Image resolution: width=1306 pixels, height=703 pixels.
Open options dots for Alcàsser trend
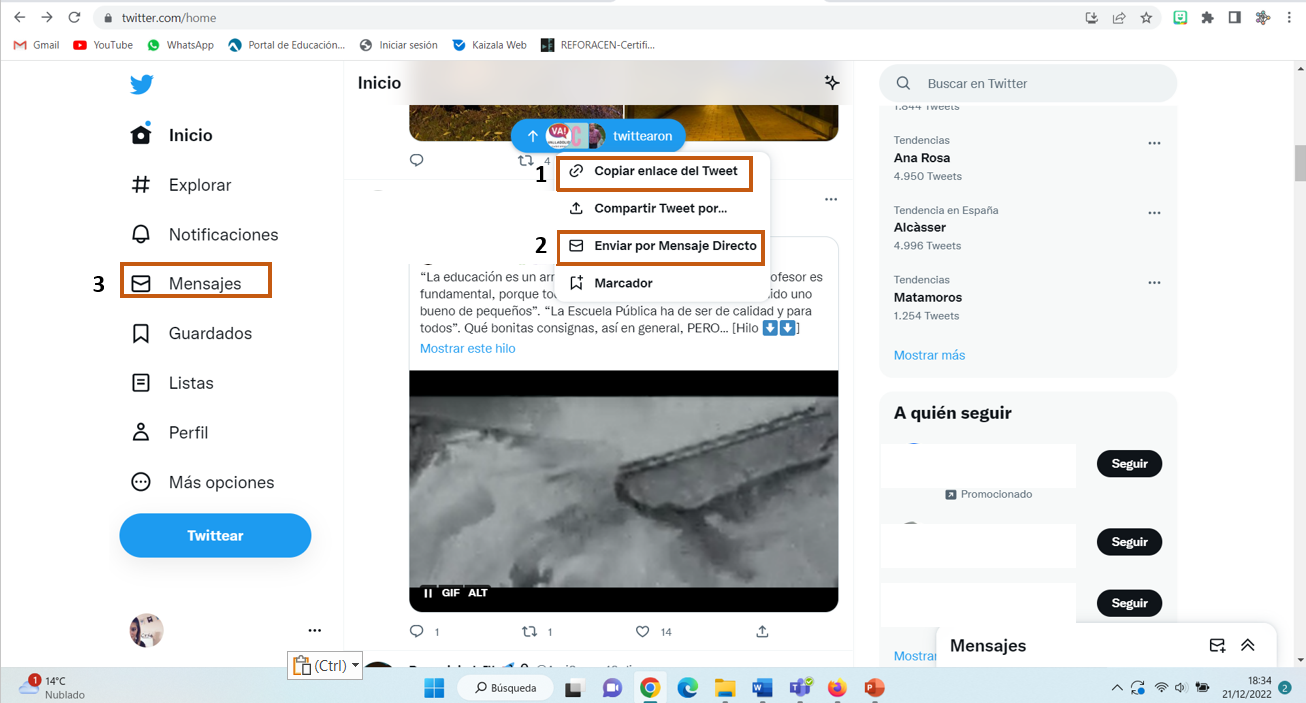pyautogui.click(x=1154, y=213)
